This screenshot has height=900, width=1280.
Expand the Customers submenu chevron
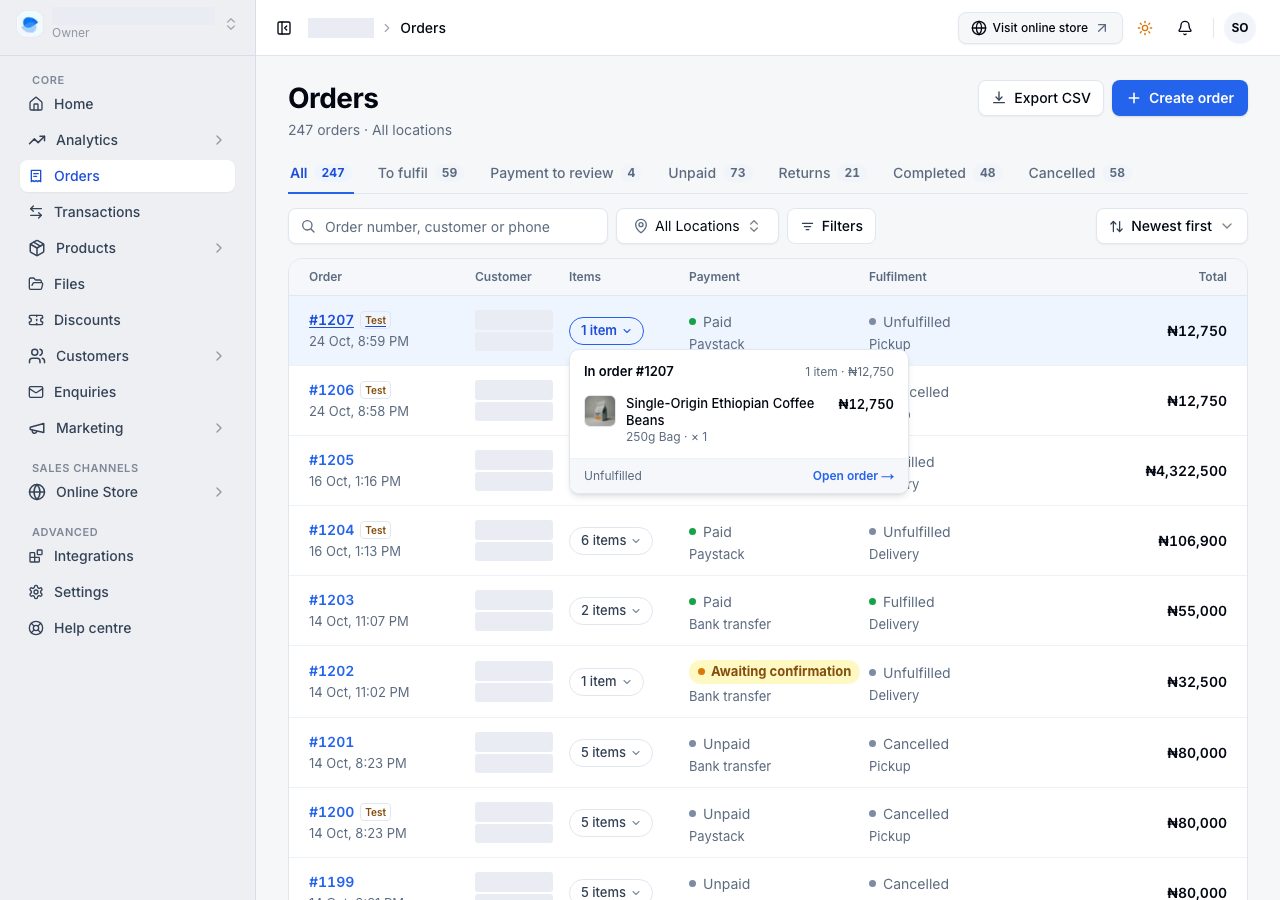coord(219,356)
